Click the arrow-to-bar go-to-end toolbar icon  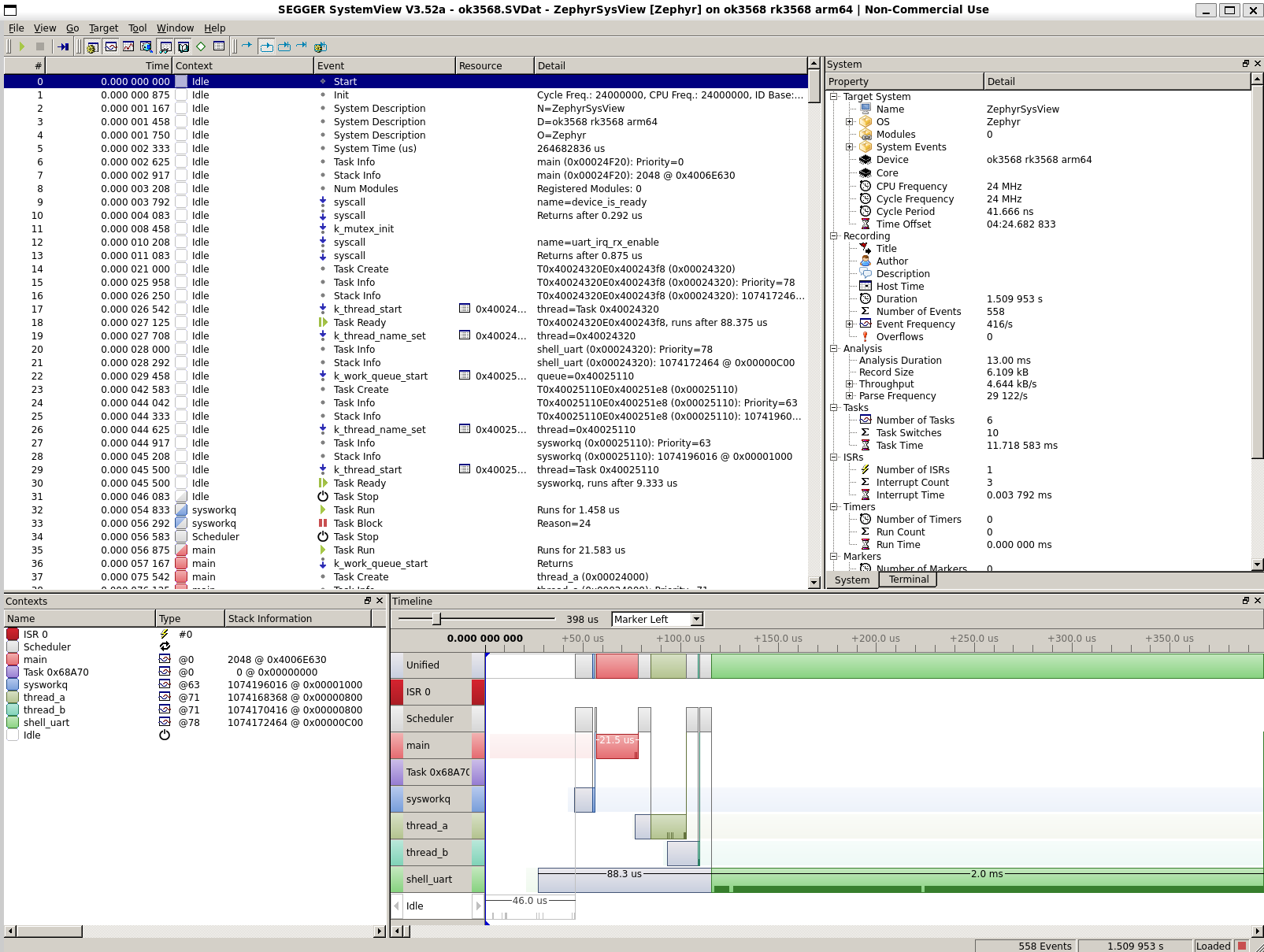(302, 46)
